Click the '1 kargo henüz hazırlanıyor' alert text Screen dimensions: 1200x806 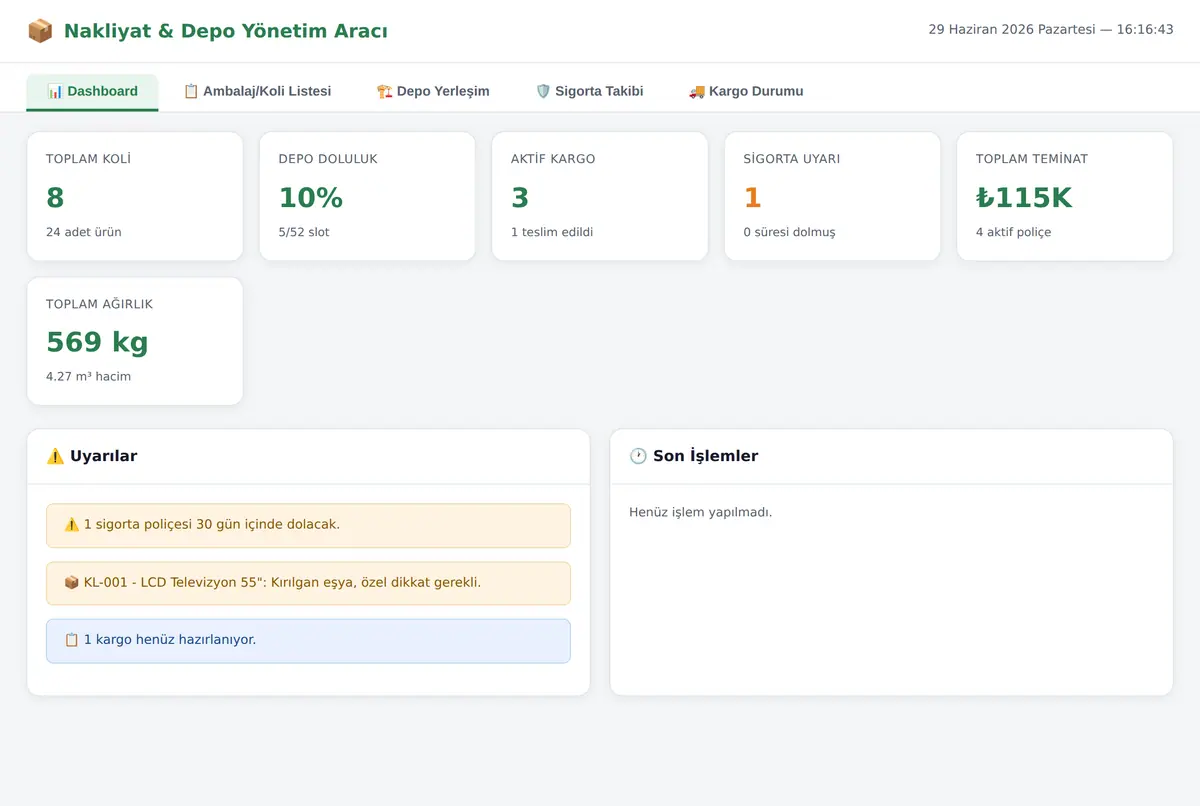pyautogui.click(x=170, y=640)
